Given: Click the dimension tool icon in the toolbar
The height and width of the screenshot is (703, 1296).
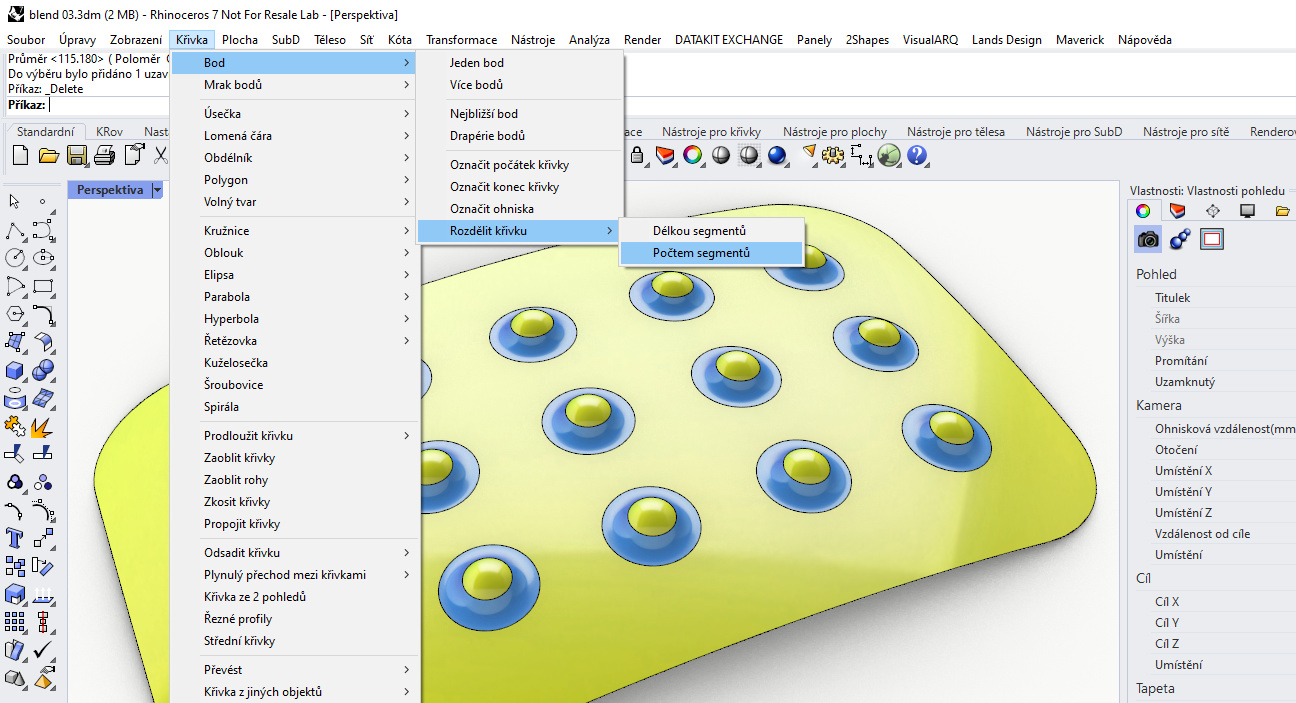Looking at the screenshot, I should 861,155.
